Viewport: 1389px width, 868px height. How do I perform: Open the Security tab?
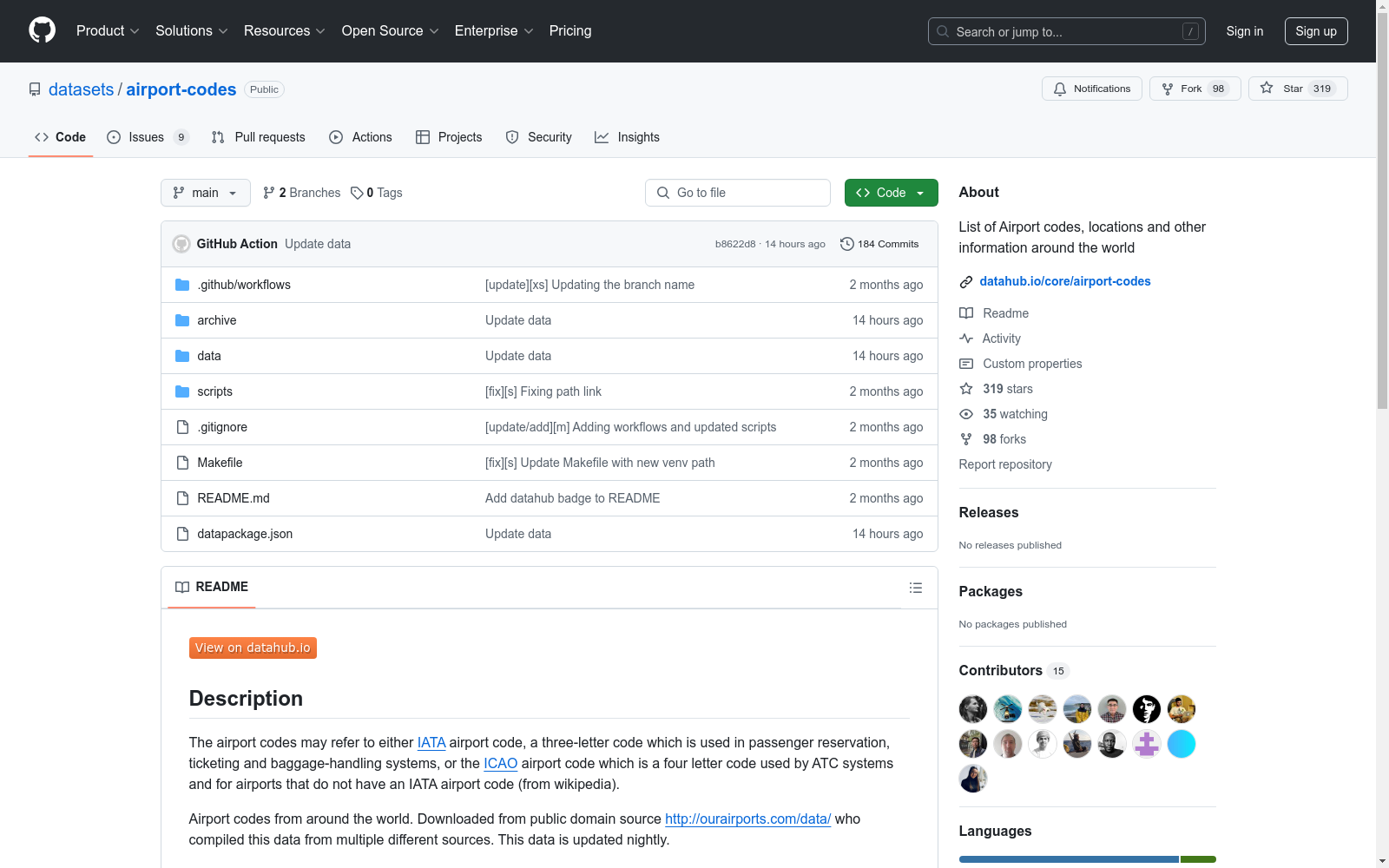click(x=539, y=137)
